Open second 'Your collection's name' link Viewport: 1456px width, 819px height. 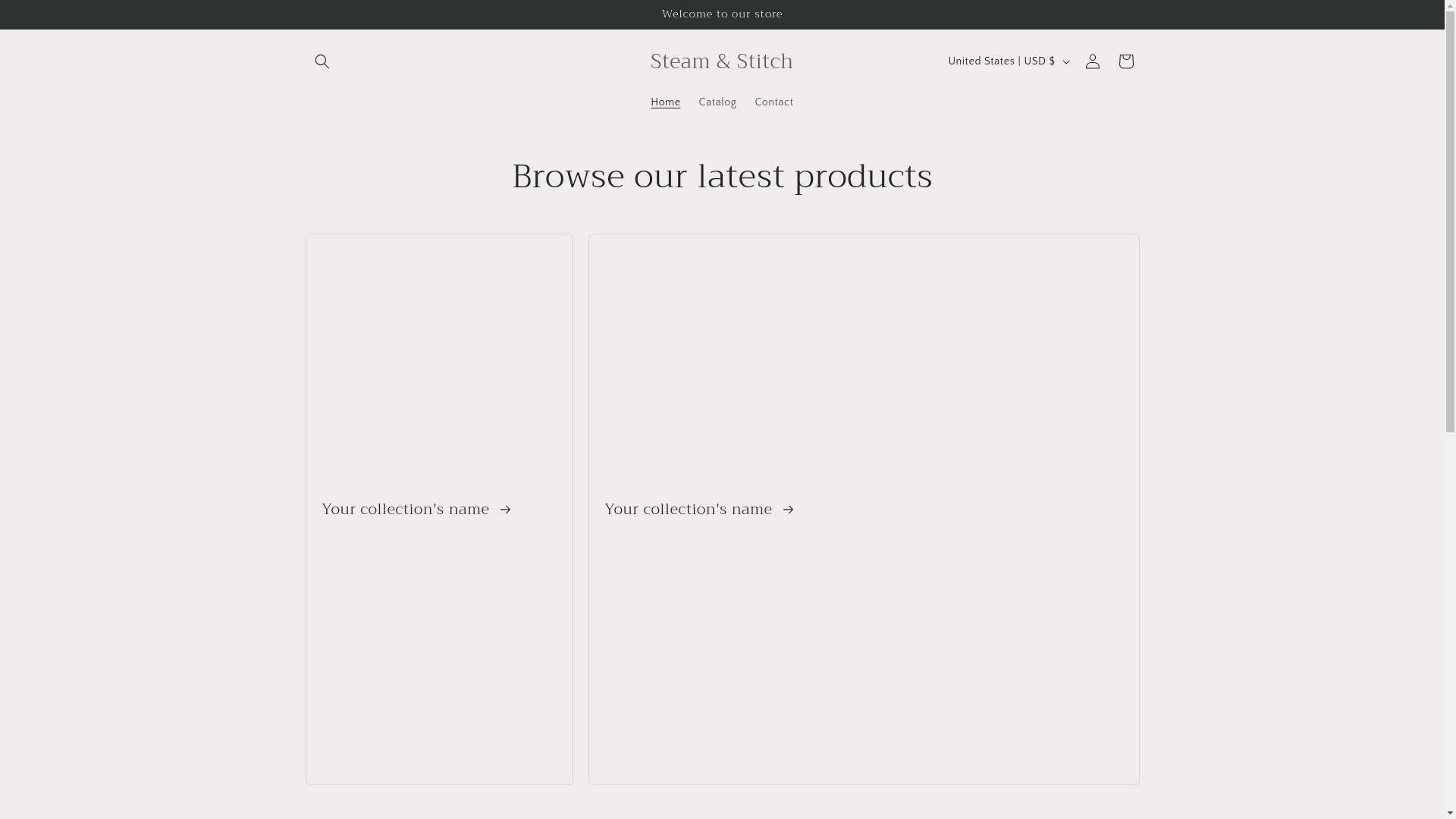(x=689, y=510)
